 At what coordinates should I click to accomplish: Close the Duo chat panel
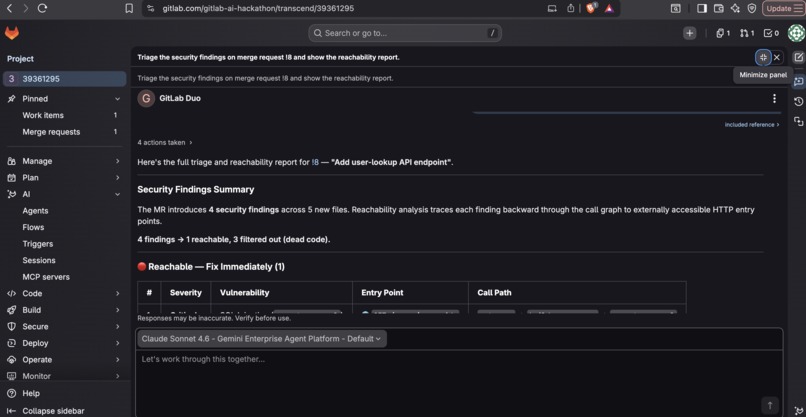pyautogui.click(x=777, y=57)
